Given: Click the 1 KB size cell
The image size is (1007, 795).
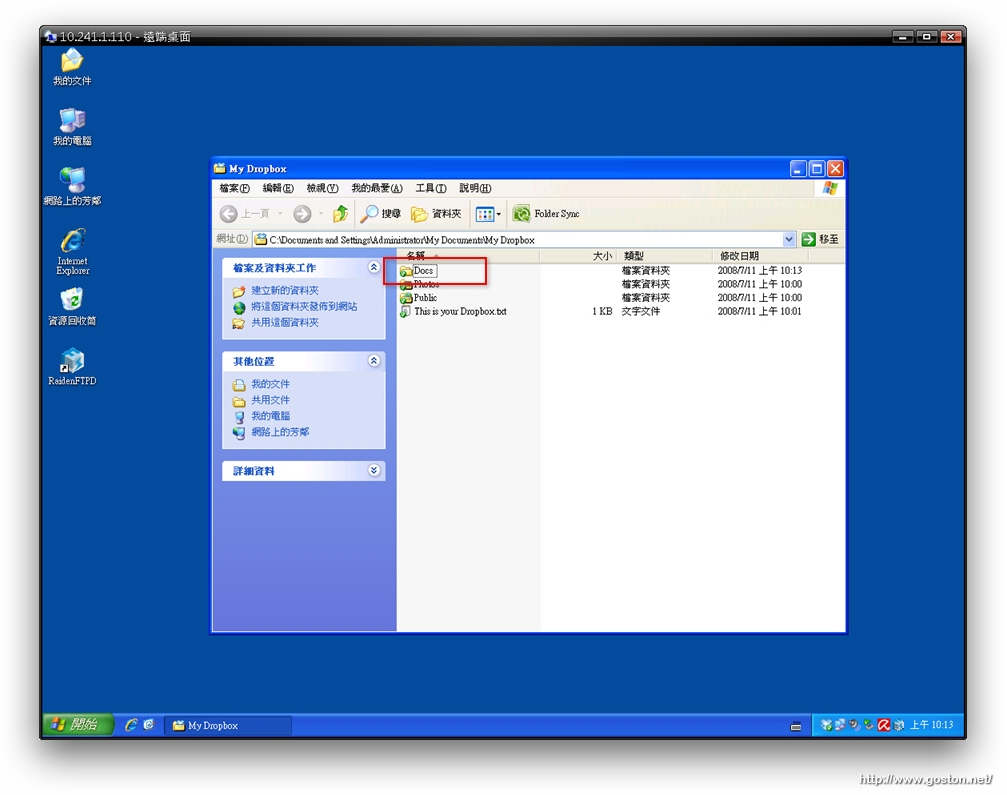Looking at the screenshot, I should 602,311.
